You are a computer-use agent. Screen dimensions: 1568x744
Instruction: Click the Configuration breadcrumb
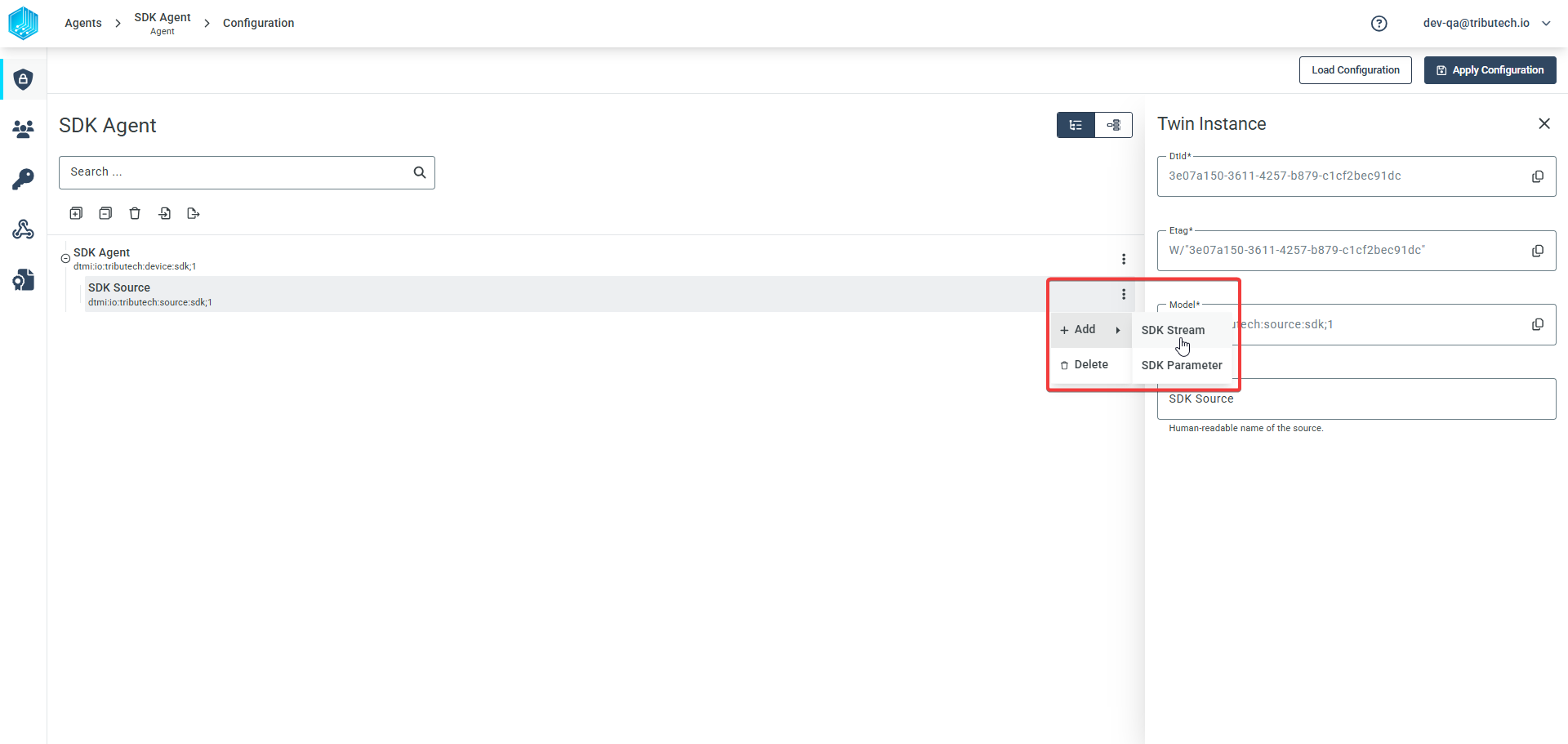[x=258, y=23]
